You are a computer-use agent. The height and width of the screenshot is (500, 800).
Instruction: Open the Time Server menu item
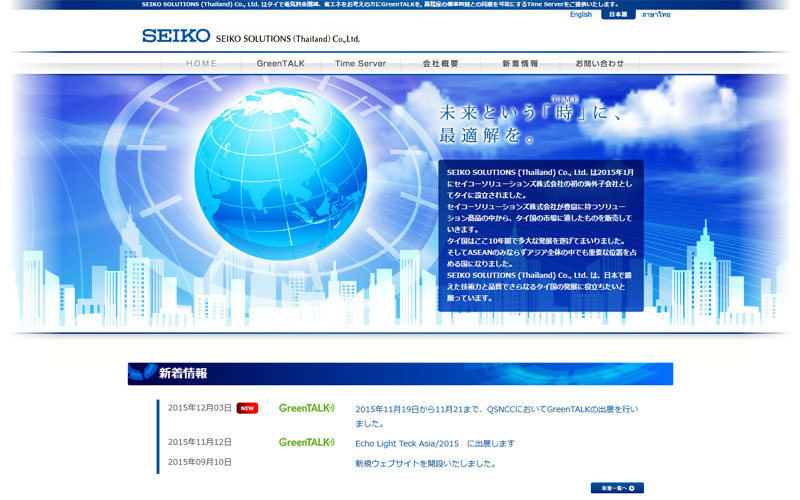pyautogui.click(x=360, y=64)
